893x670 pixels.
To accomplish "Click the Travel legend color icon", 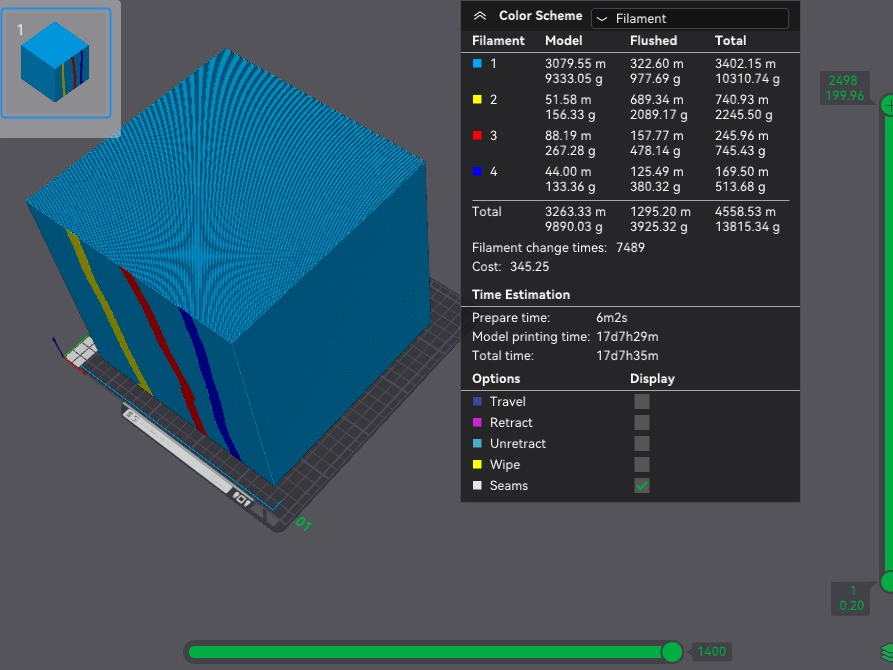I will point(477,402).
